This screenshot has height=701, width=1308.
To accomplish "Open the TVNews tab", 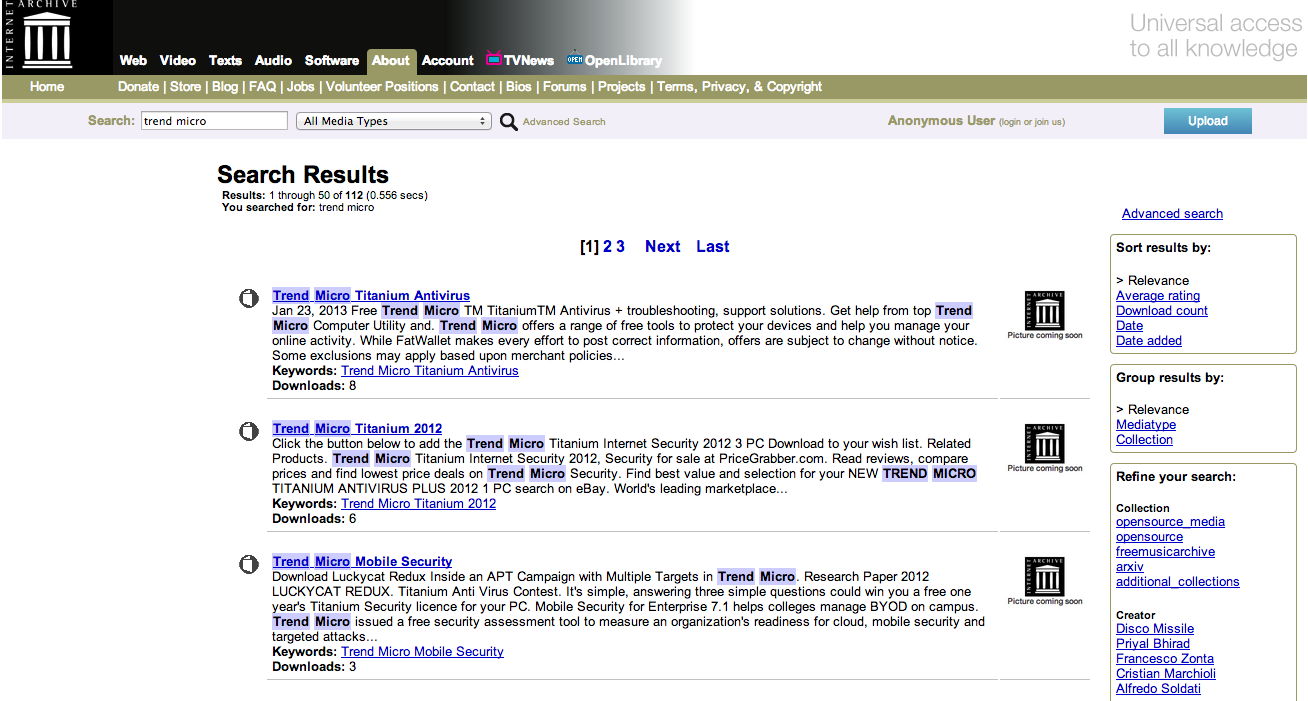I will click(520, 60).
